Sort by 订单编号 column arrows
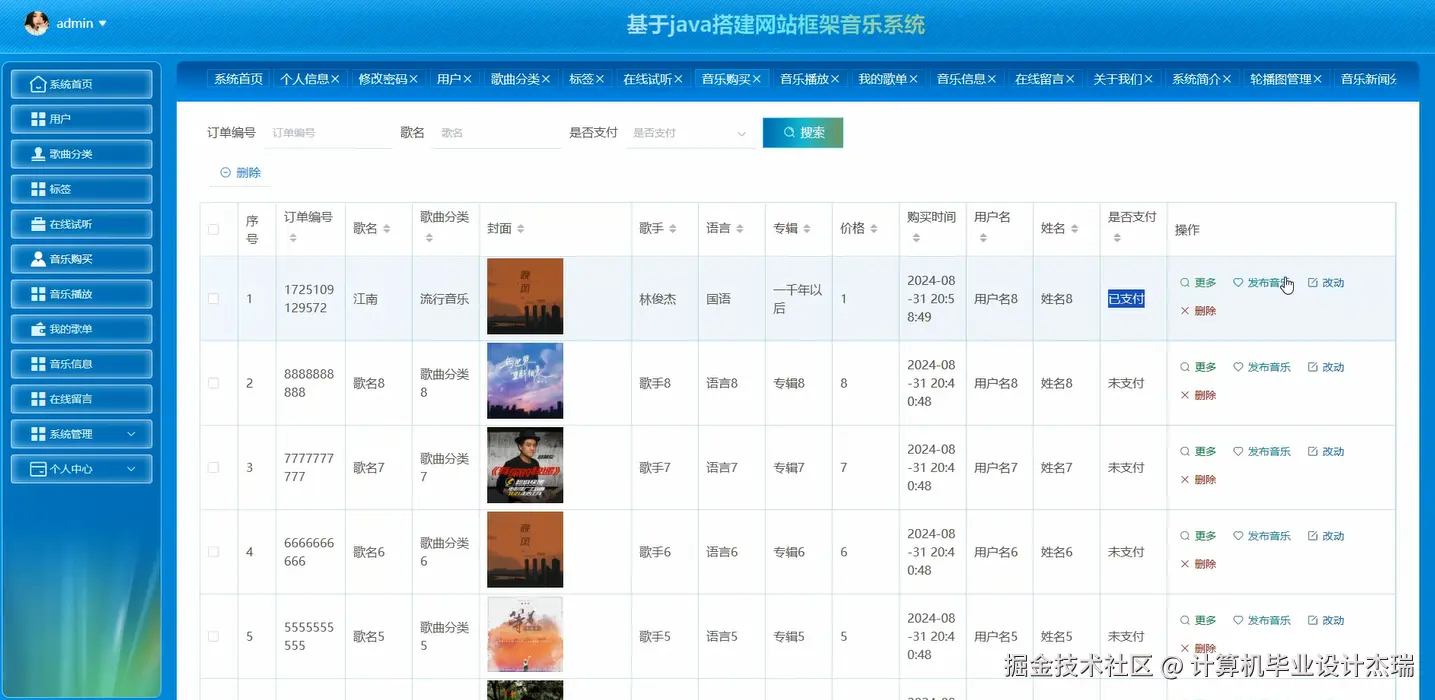The image size is (1435, 700). click(x=293, y=238)
